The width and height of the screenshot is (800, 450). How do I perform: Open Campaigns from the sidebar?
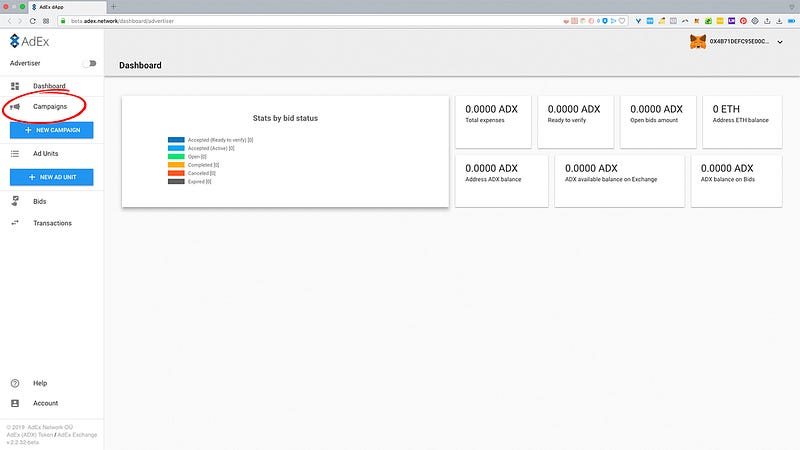pos(50,107)
